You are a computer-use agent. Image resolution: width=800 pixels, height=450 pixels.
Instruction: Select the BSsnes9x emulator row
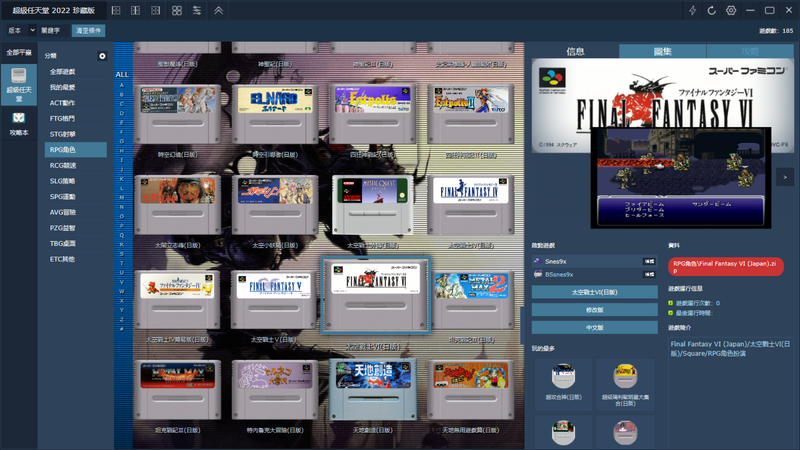coord(594,274)
